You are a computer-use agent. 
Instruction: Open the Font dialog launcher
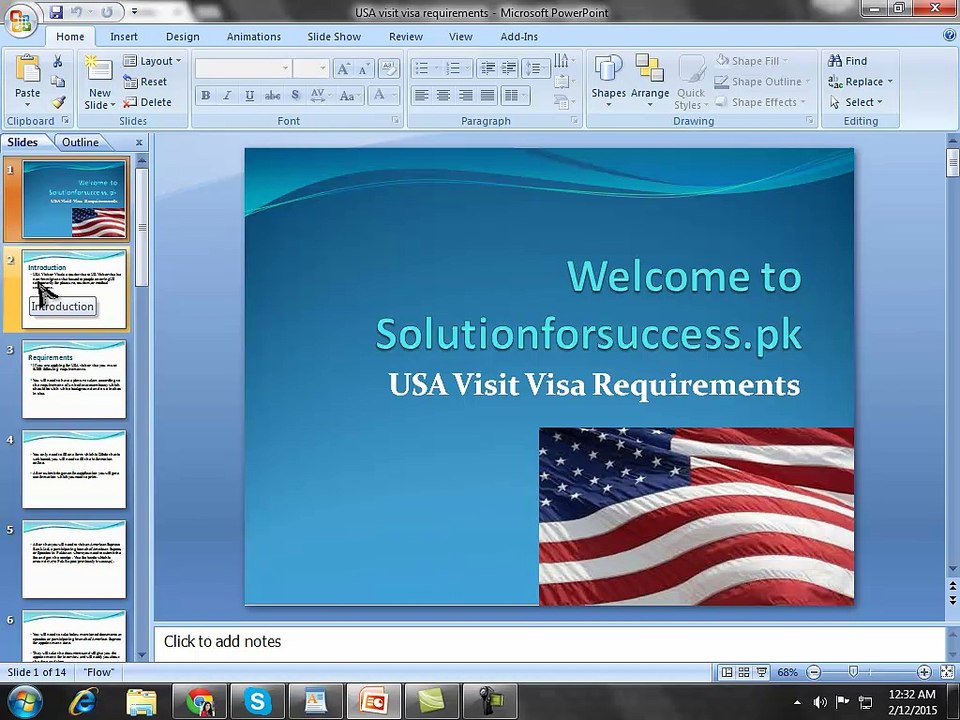(x=396, y=121)
